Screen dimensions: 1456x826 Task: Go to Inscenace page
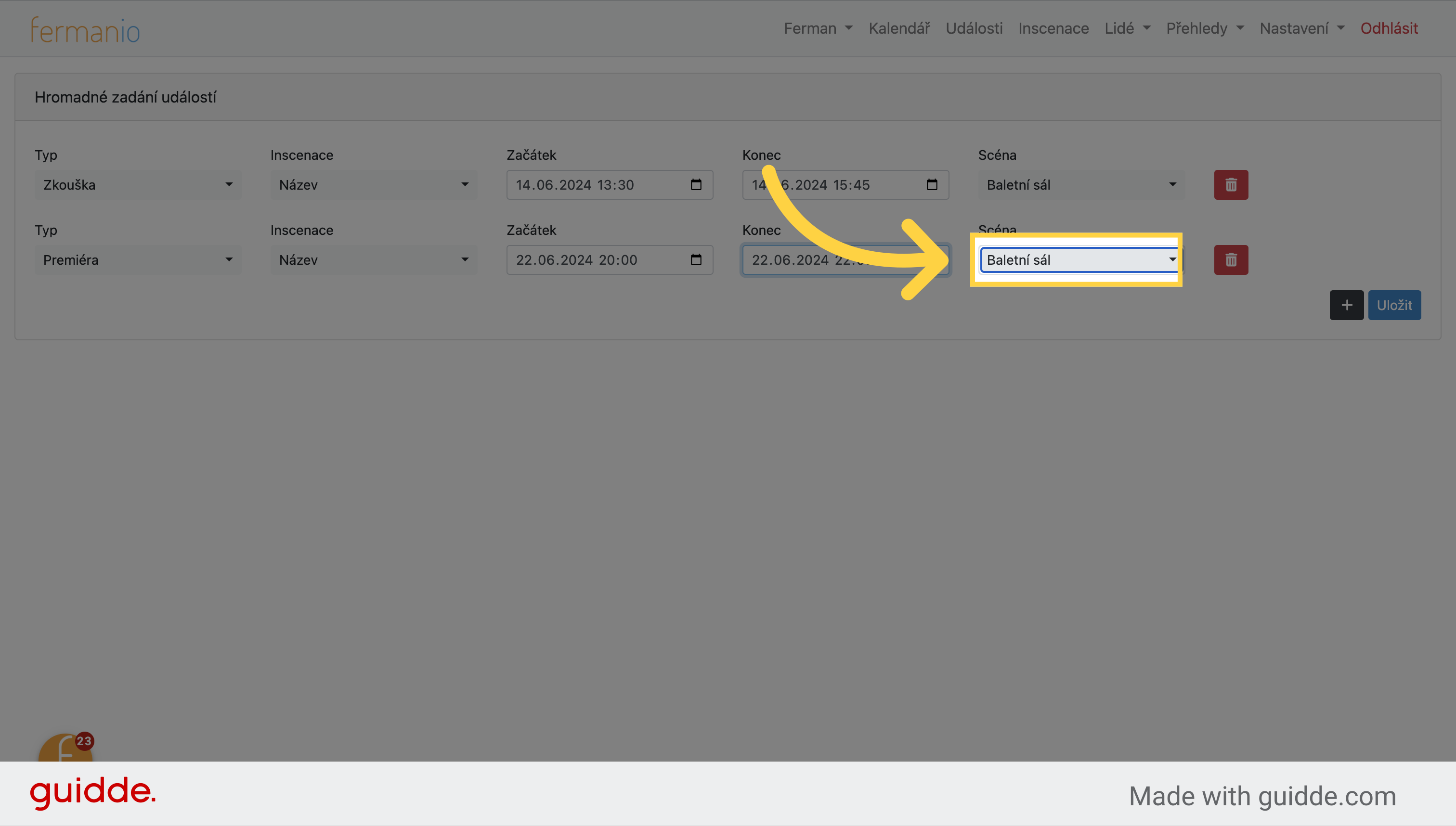(x=1053, y=28)
